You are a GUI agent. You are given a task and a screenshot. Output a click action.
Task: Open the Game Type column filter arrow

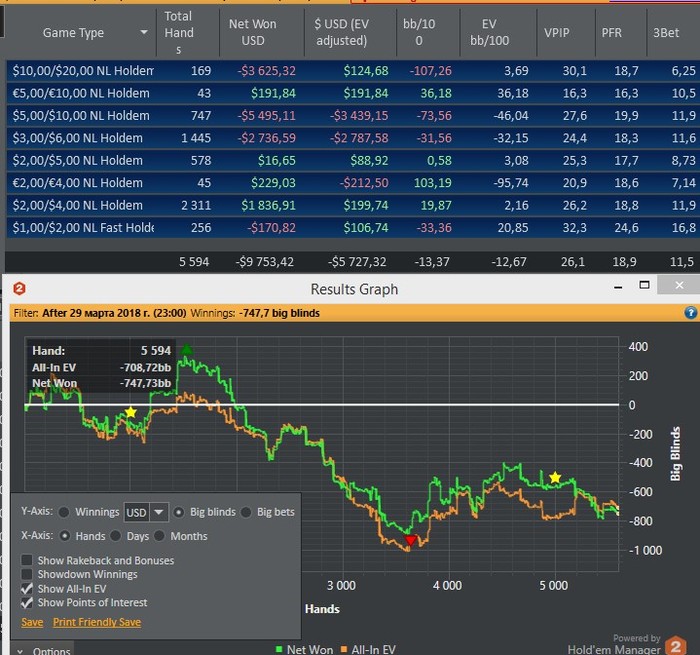(x=145, y=33)
